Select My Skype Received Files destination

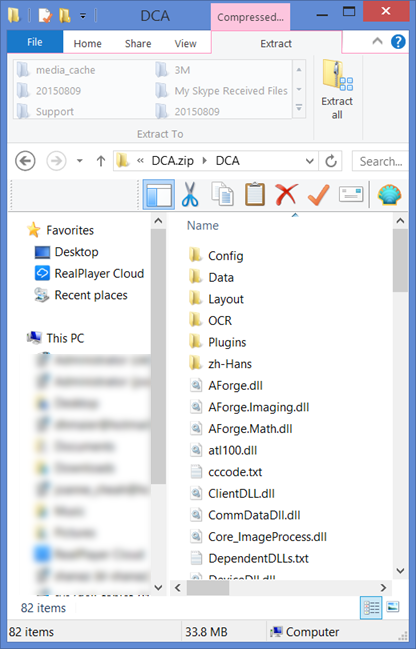(x=222, y=91)
